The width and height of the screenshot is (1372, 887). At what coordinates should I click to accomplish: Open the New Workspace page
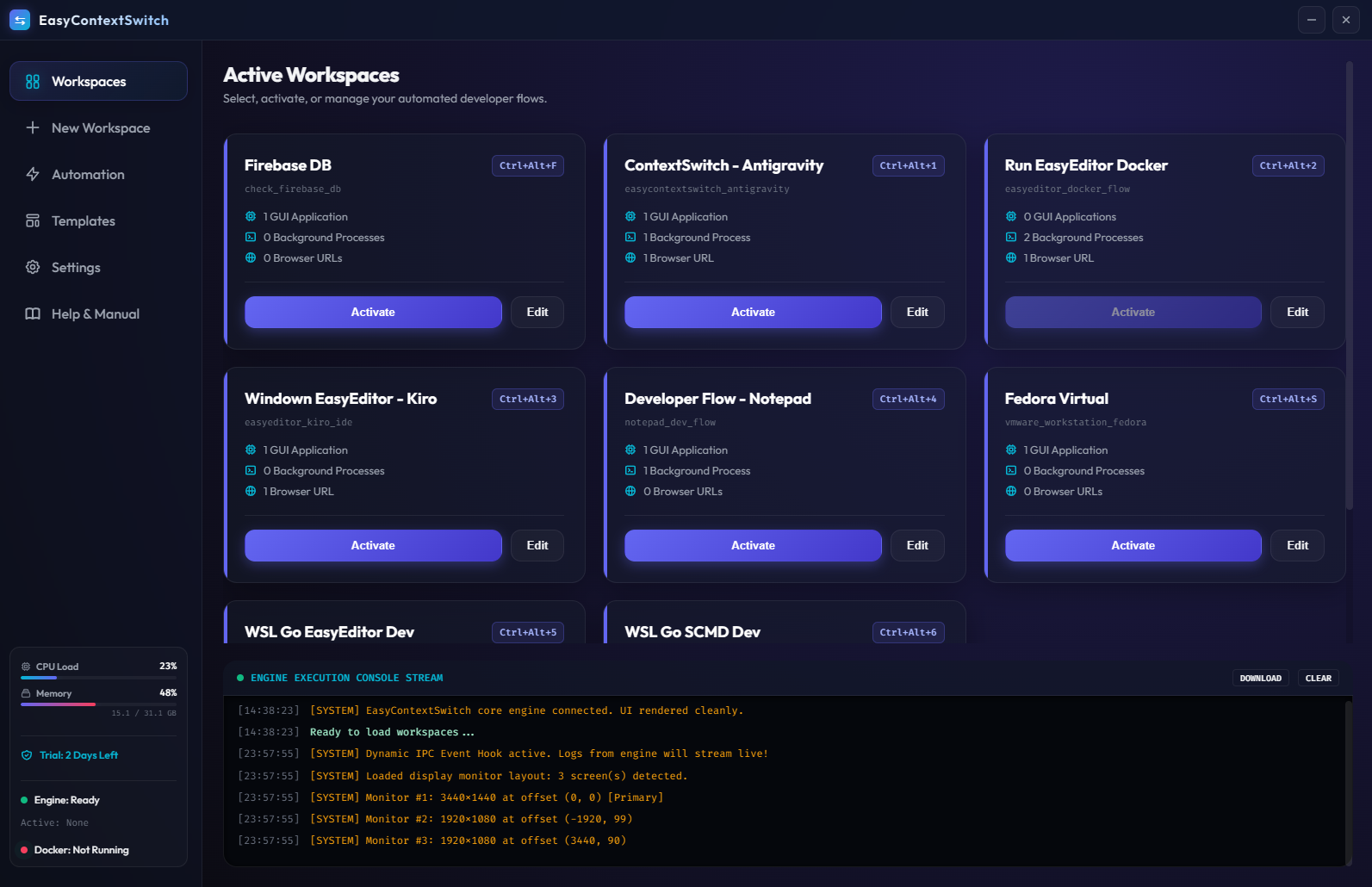point(98,127)
